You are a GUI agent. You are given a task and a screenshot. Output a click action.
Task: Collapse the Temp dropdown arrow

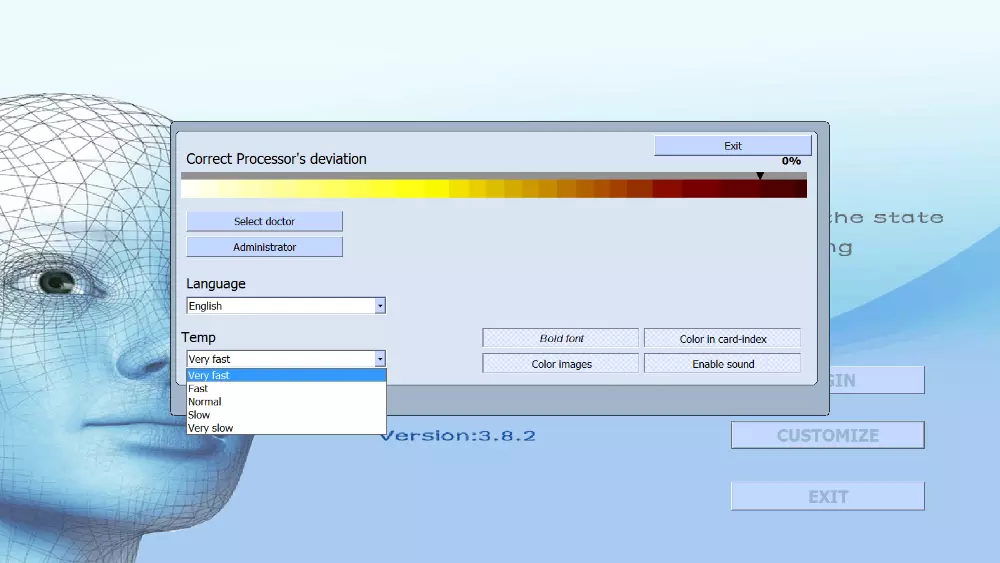click(380, 359)
